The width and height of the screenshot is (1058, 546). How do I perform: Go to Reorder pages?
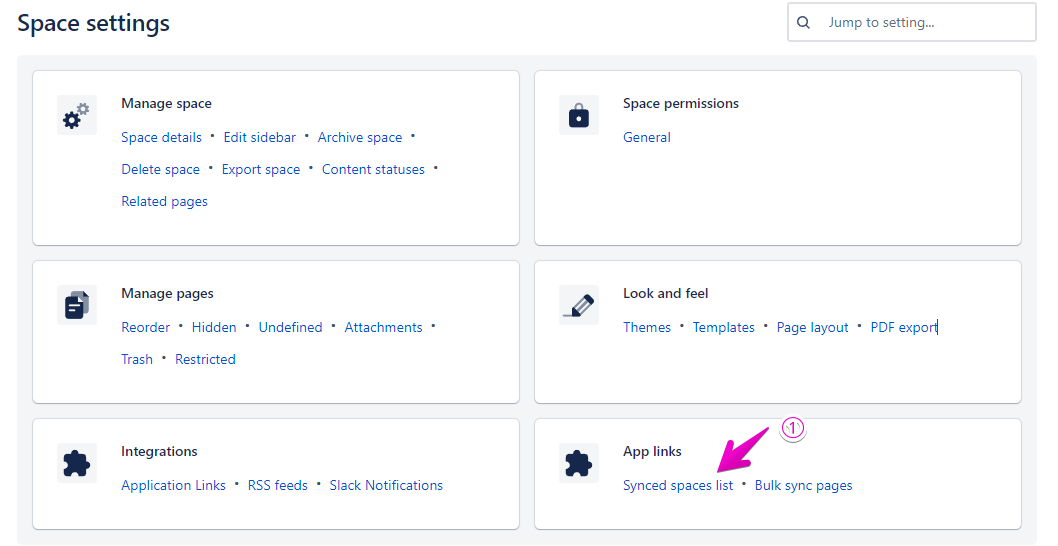(x=145, y=328)
